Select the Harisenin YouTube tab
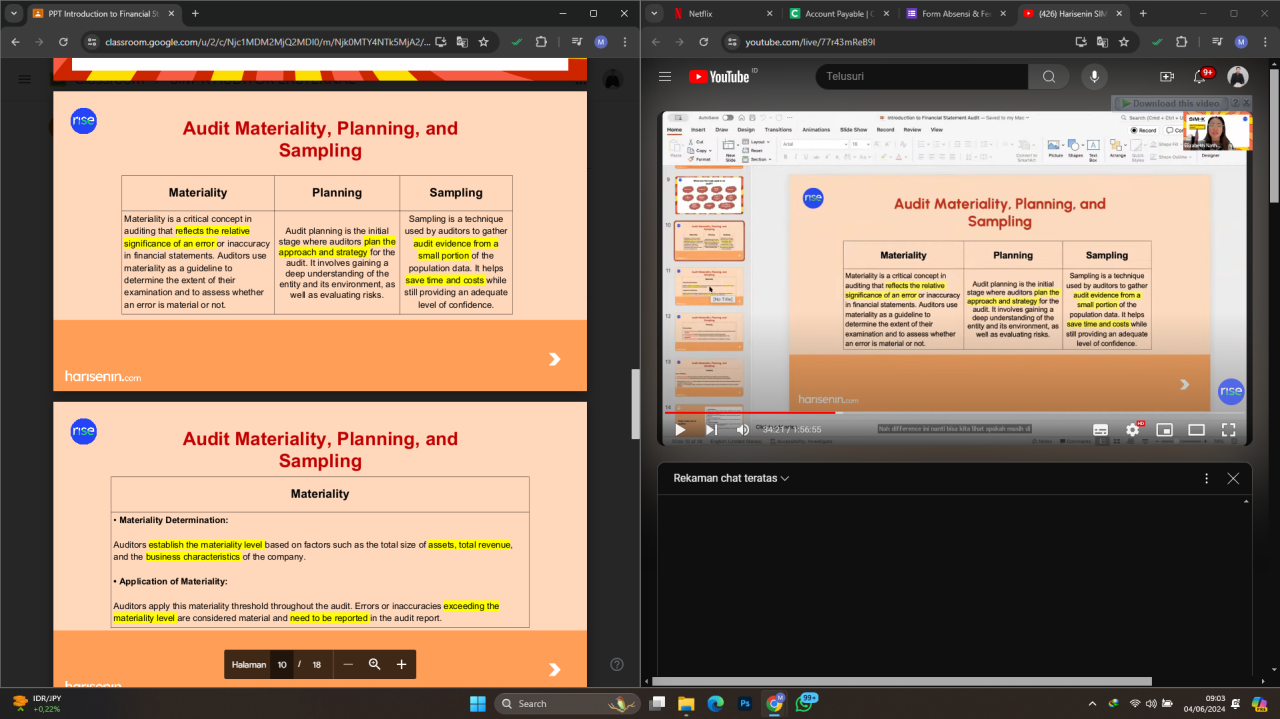The image size is (1280, 719). [x=1070, y=14]
